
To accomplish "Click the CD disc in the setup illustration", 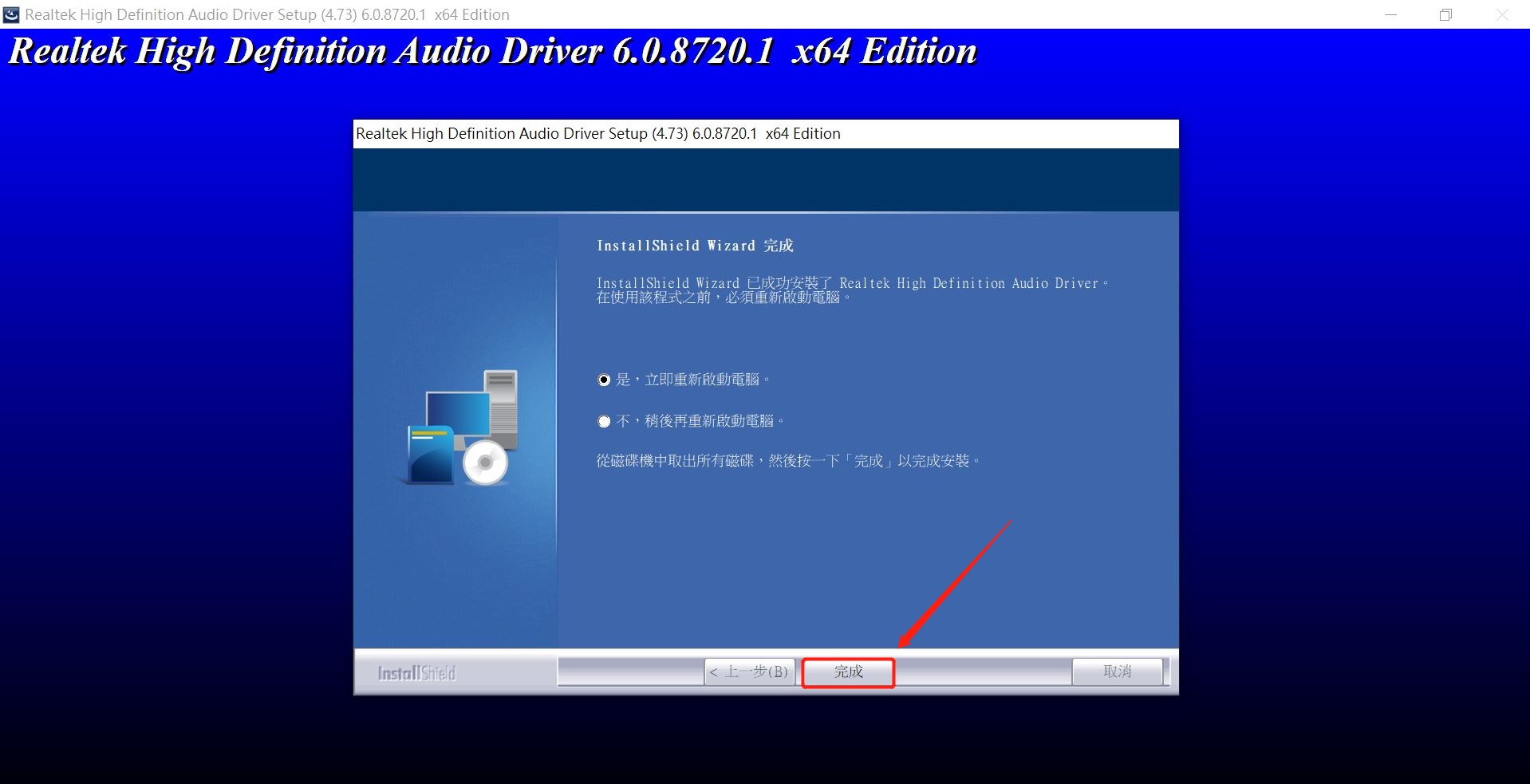I will coord(485,462).
